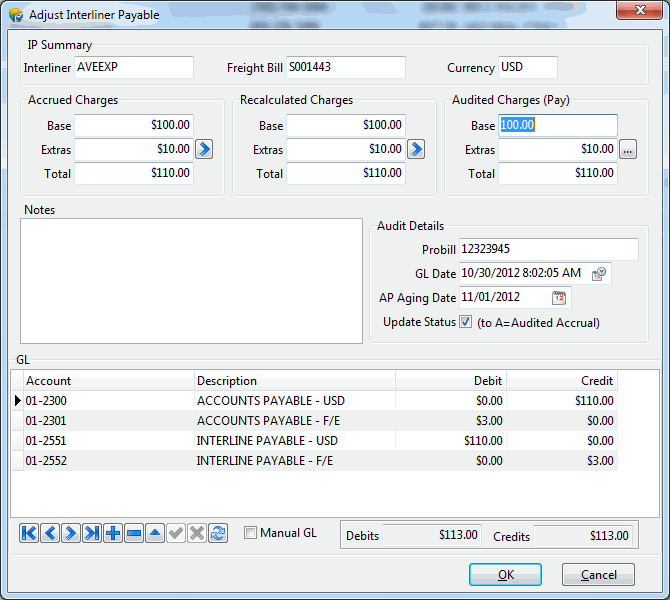Click the OK button
The width and height of the screenshot is (670, 600).
point(505,575)
